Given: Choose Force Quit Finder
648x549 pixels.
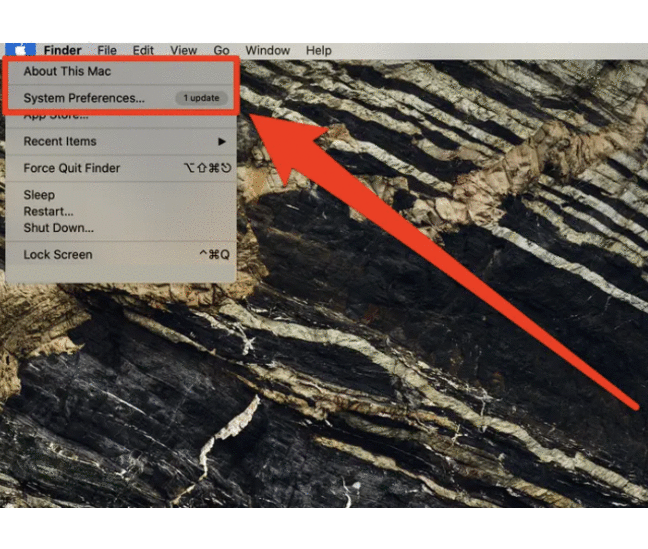Looking at the screenshot, I should point(72,168).
